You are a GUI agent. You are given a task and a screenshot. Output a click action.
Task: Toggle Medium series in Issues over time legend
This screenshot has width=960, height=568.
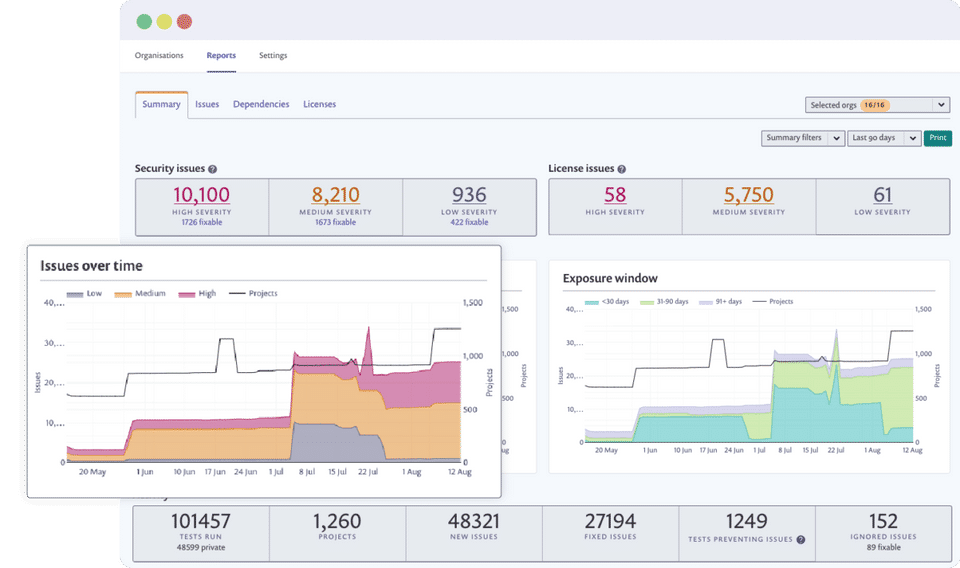click(x=141, y=294)
